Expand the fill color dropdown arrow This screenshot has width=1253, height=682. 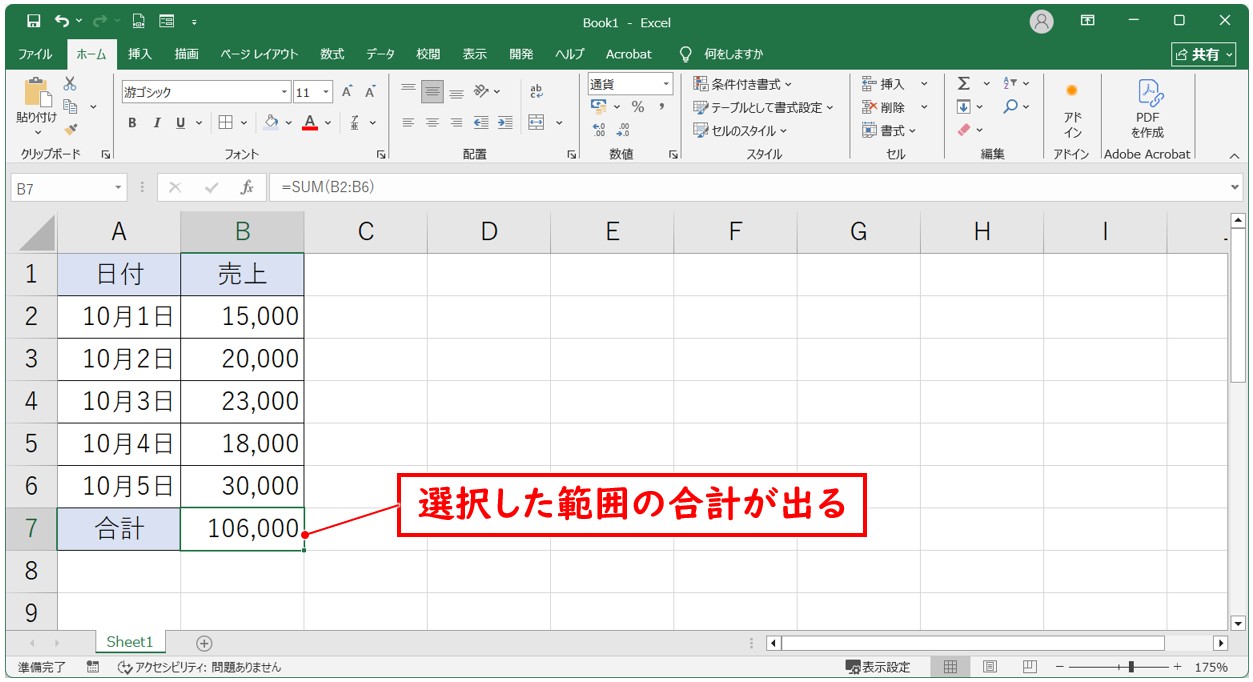(x=288, y=122)
